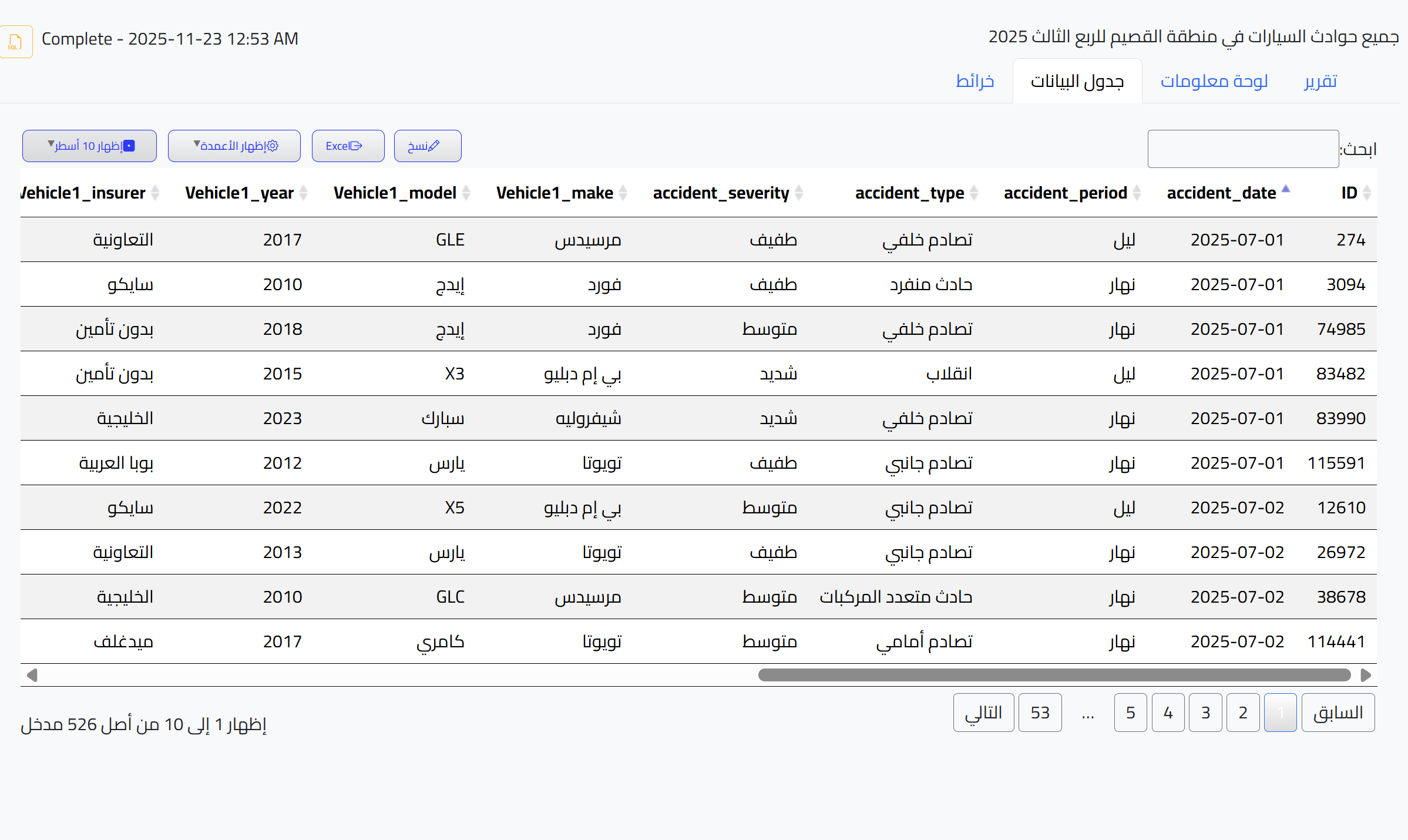Click the التالي next page button
This screenshot has width=1408, height=840.
983,713
